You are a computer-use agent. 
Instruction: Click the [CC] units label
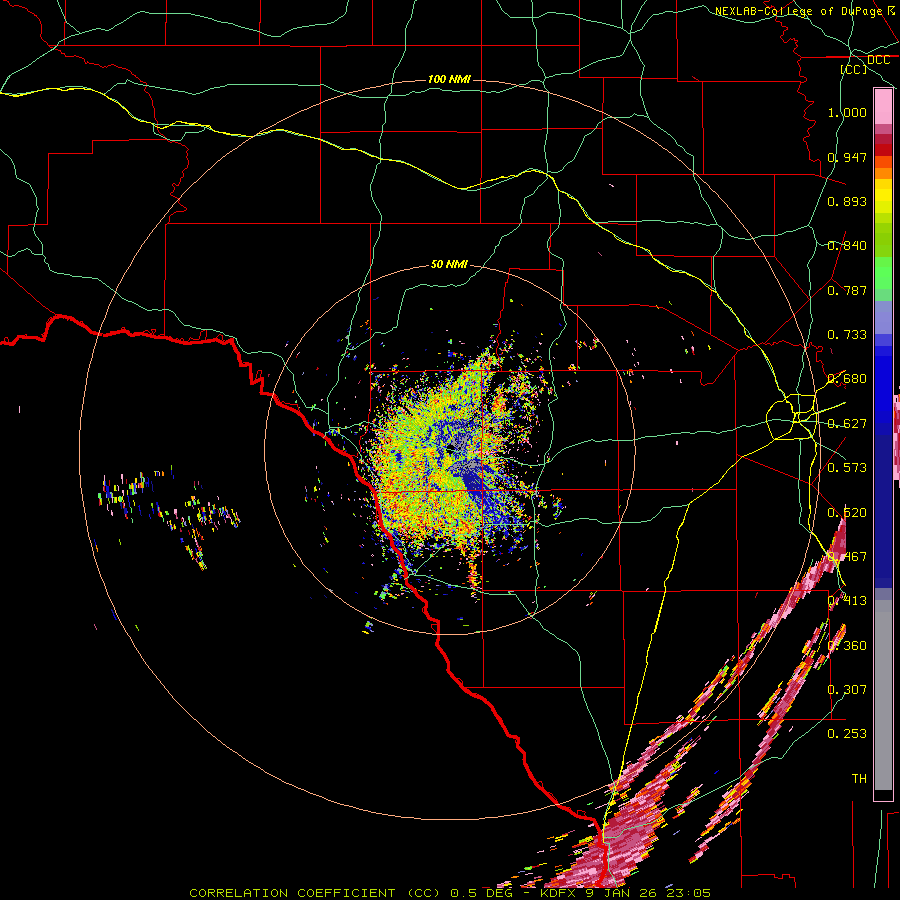(x=854, y=69)
